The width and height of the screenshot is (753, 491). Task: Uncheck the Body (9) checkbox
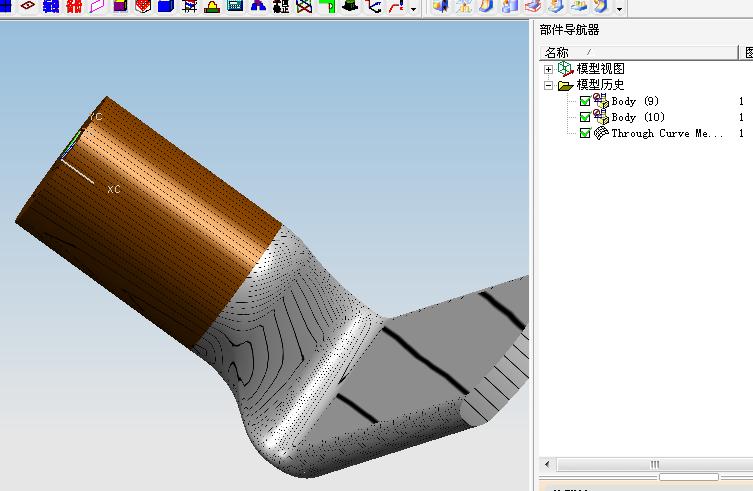585,101
